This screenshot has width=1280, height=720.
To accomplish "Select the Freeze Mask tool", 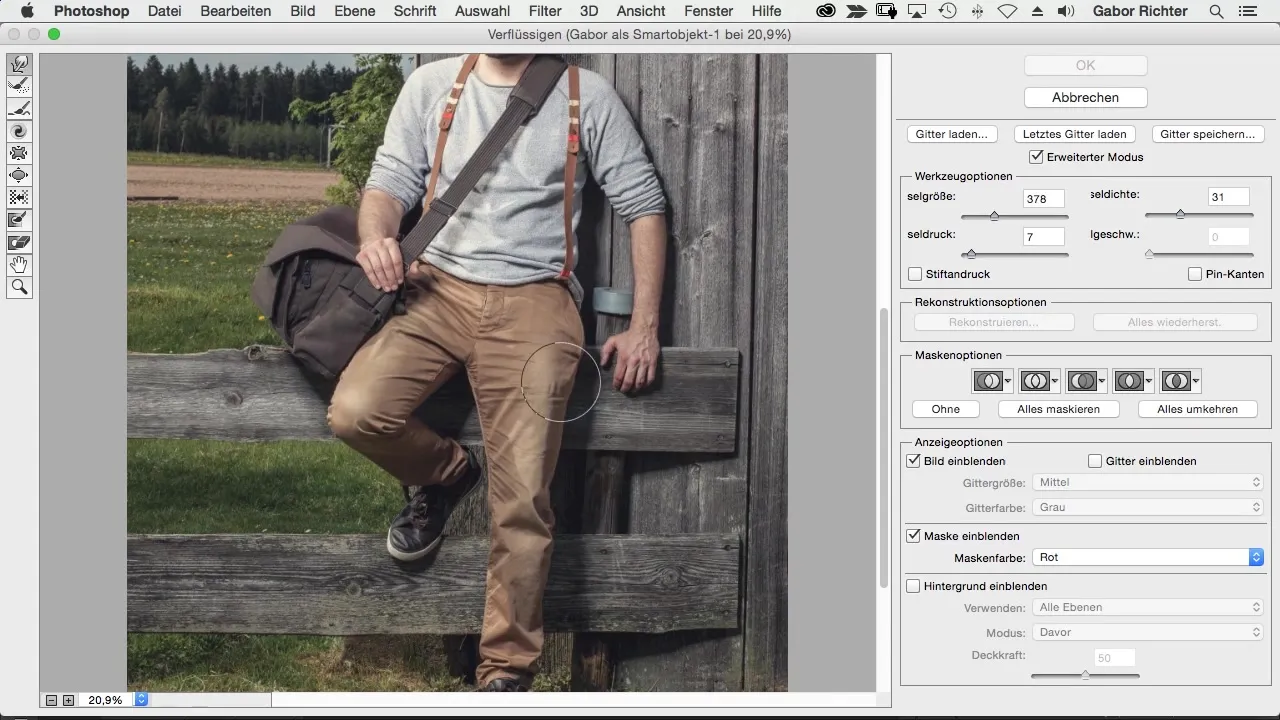I will tap(19, 219).
